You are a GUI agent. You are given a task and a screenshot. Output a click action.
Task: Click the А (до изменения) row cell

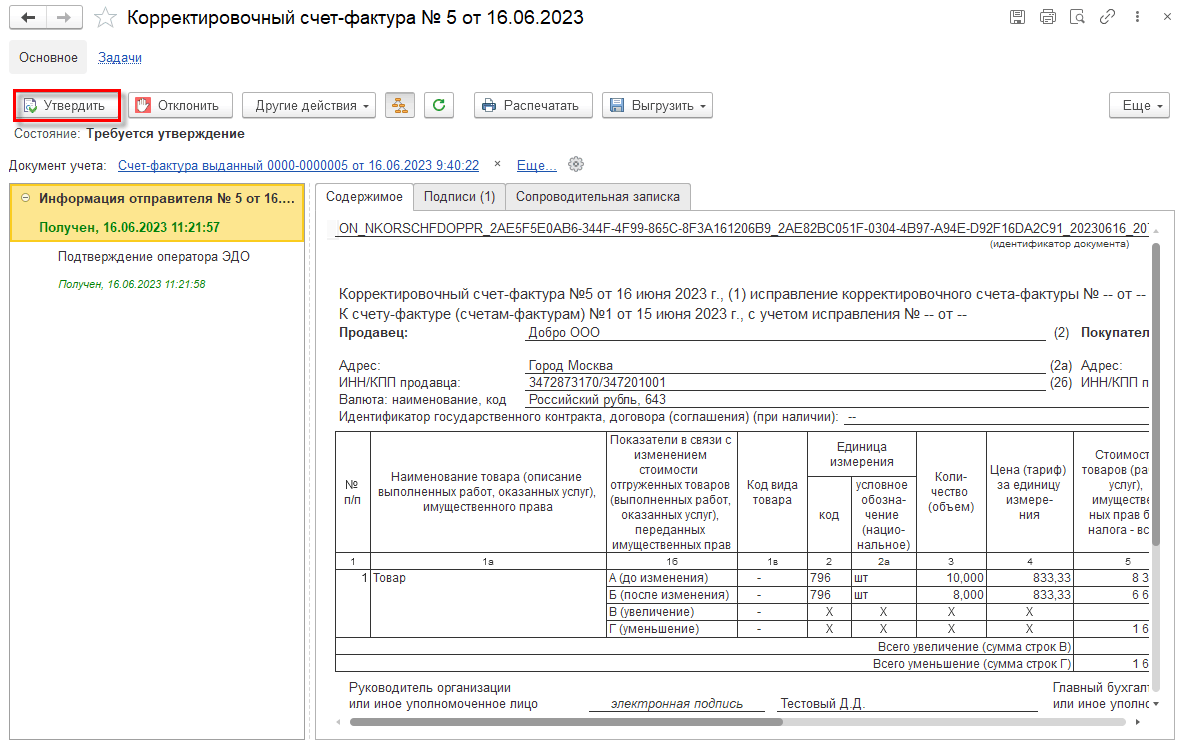672,578
